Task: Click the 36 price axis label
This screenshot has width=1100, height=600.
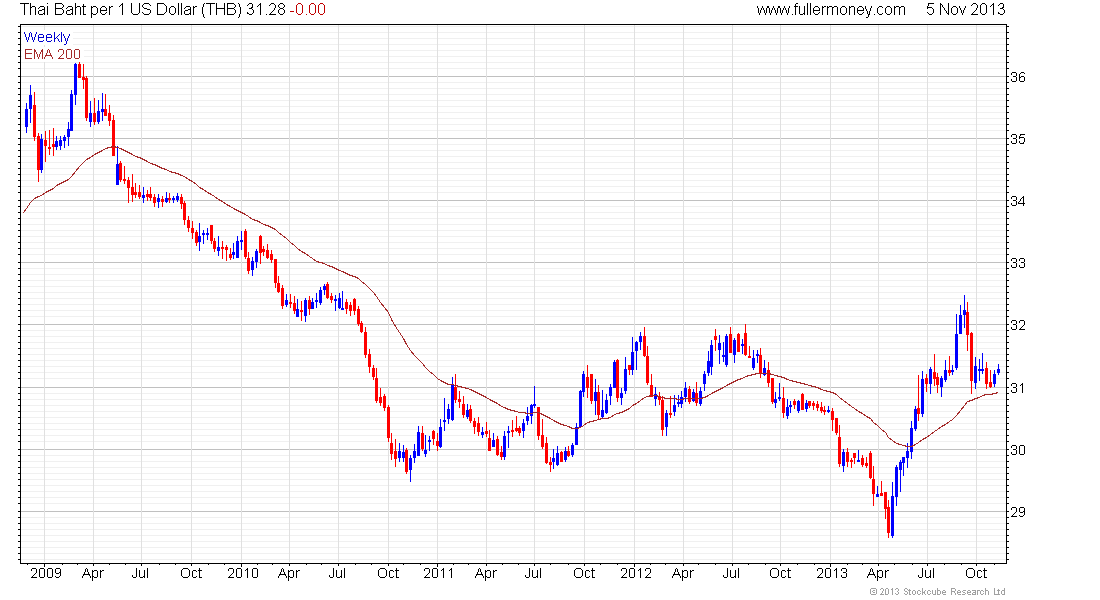Action: (1017, 77)
